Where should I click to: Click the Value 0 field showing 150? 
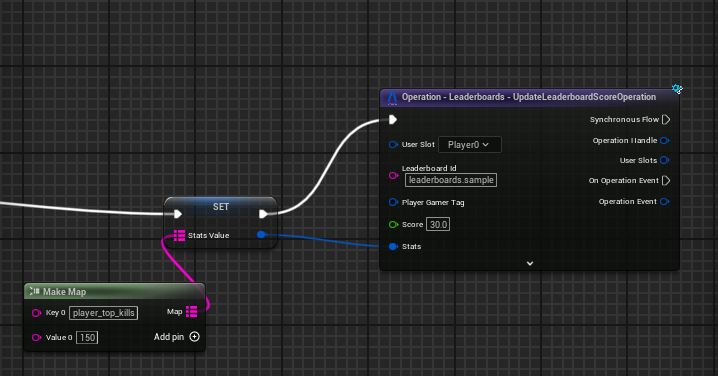coord(87,338)
